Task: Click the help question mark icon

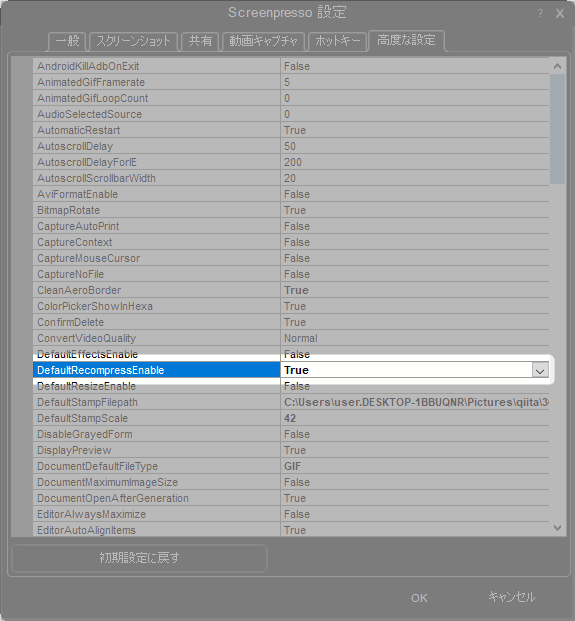Action: [540, 13]
